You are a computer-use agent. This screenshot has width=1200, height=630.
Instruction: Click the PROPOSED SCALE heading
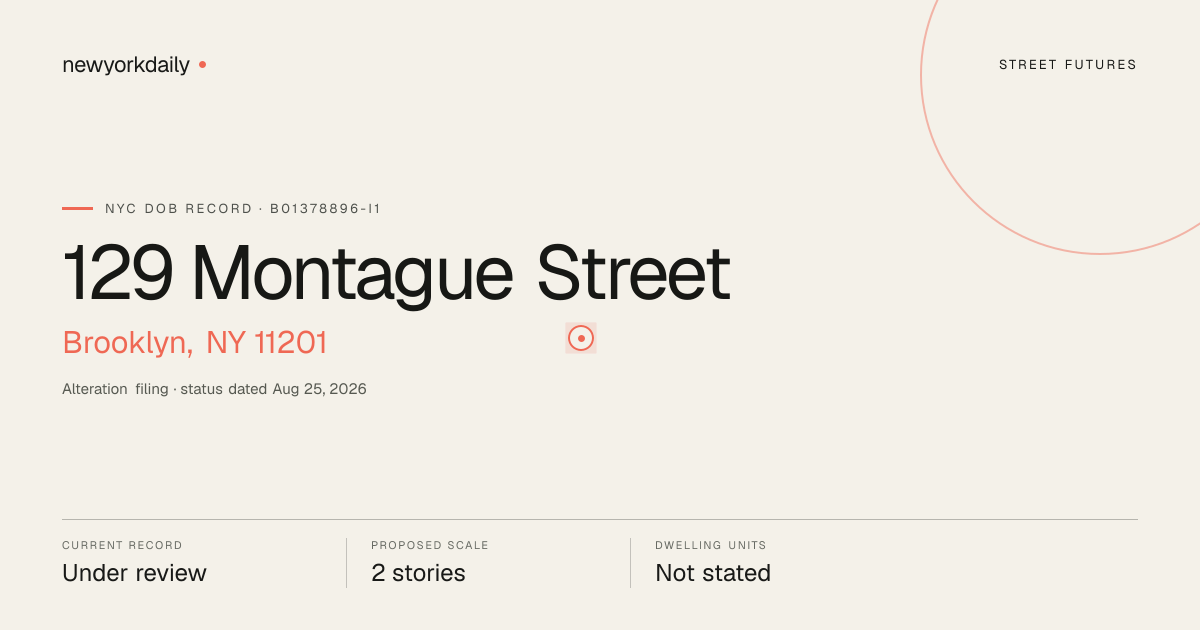430,546
